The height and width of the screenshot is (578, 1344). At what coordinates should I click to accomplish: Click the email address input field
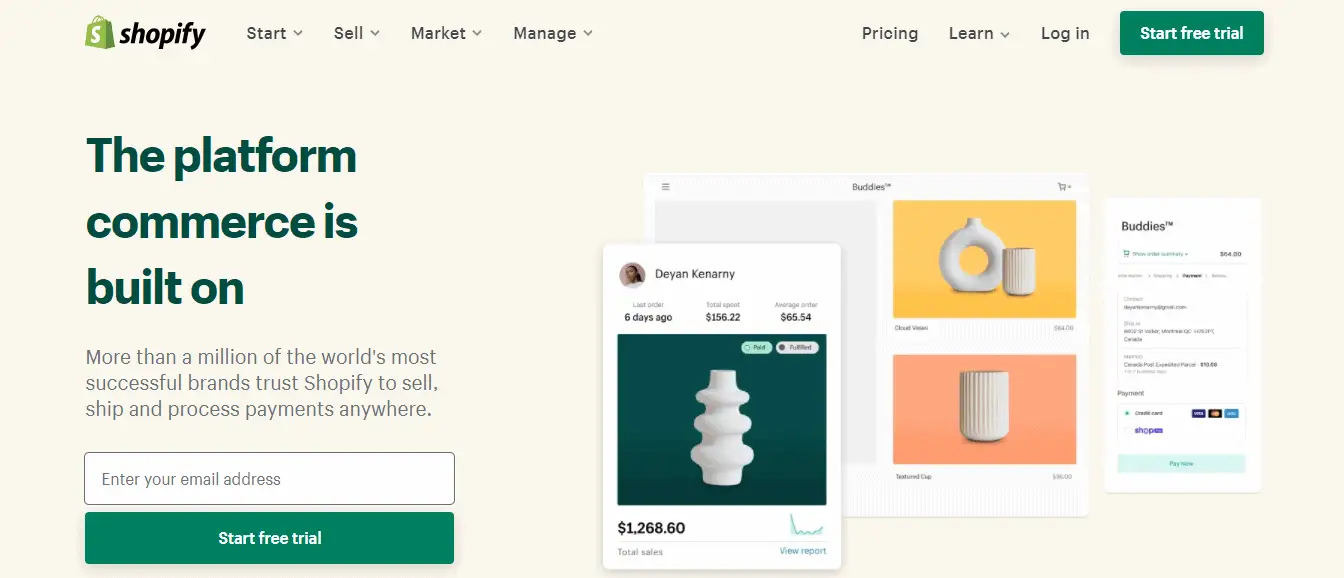pyautogui.click(x=270, y=479)
